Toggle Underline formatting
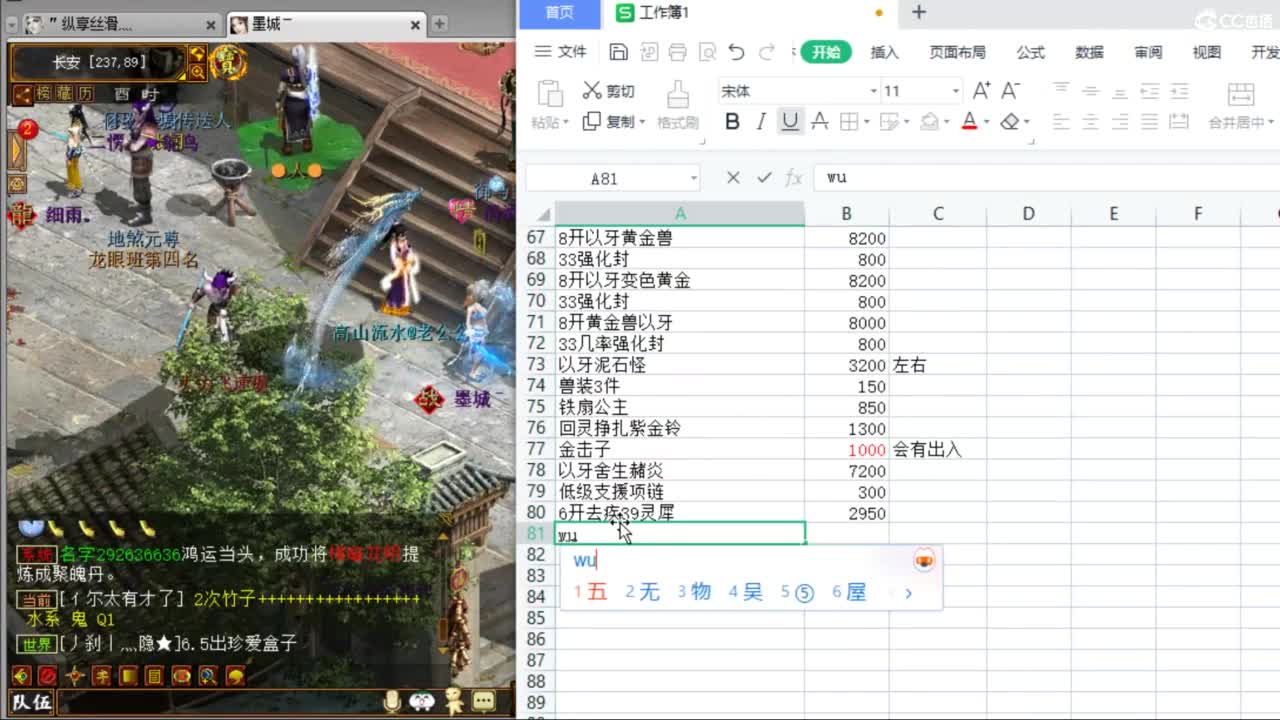The height and width of the screenshot is (720, 1280). pos(790,121)
